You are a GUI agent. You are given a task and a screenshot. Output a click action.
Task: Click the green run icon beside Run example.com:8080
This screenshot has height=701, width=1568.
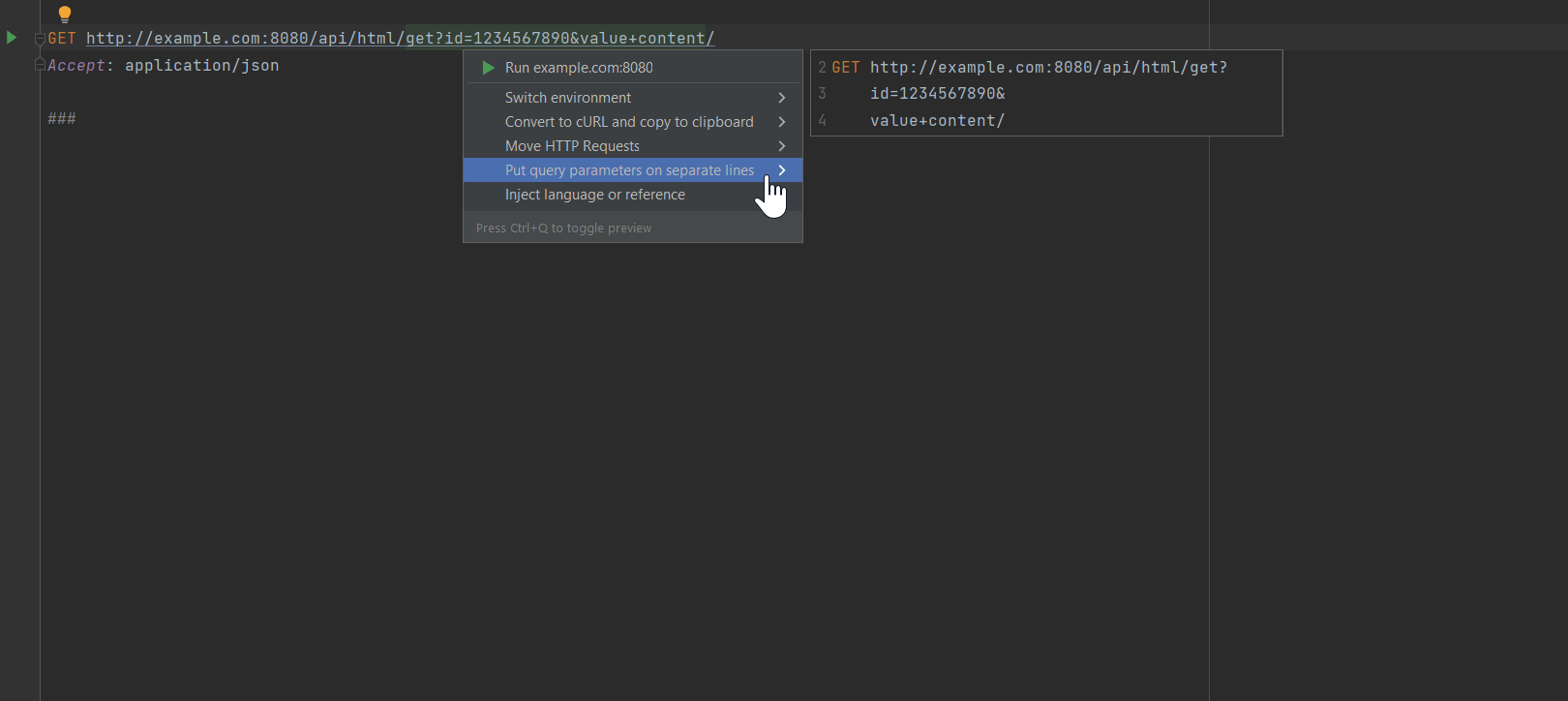tap(488, 67)
